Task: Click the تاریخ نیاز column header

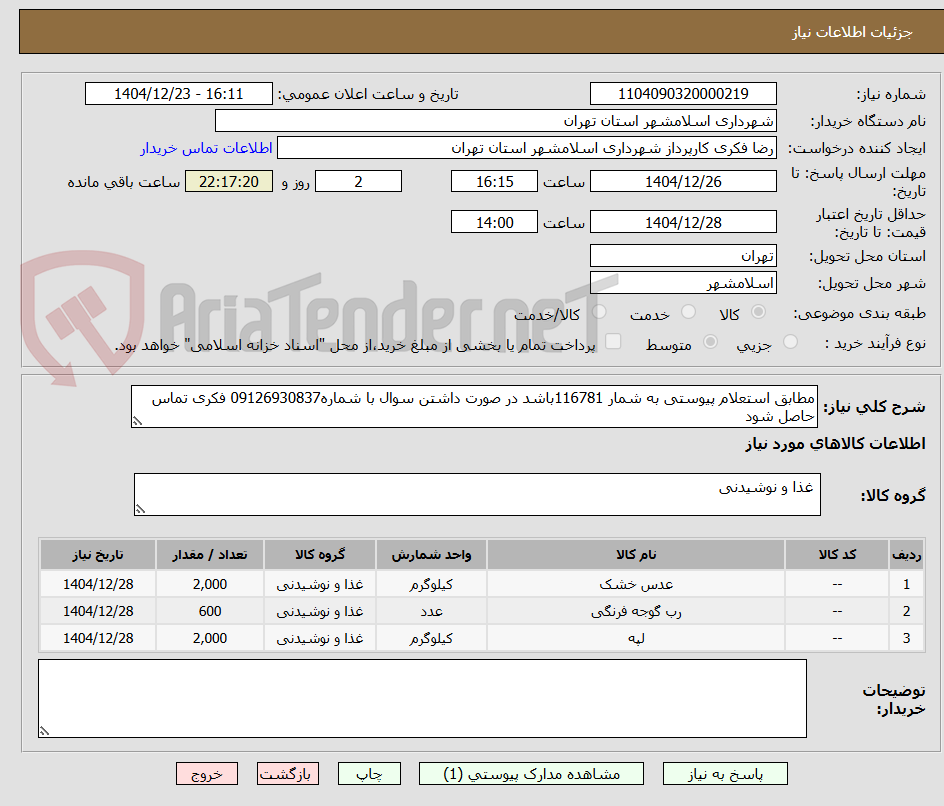Action: pos(98,554)
